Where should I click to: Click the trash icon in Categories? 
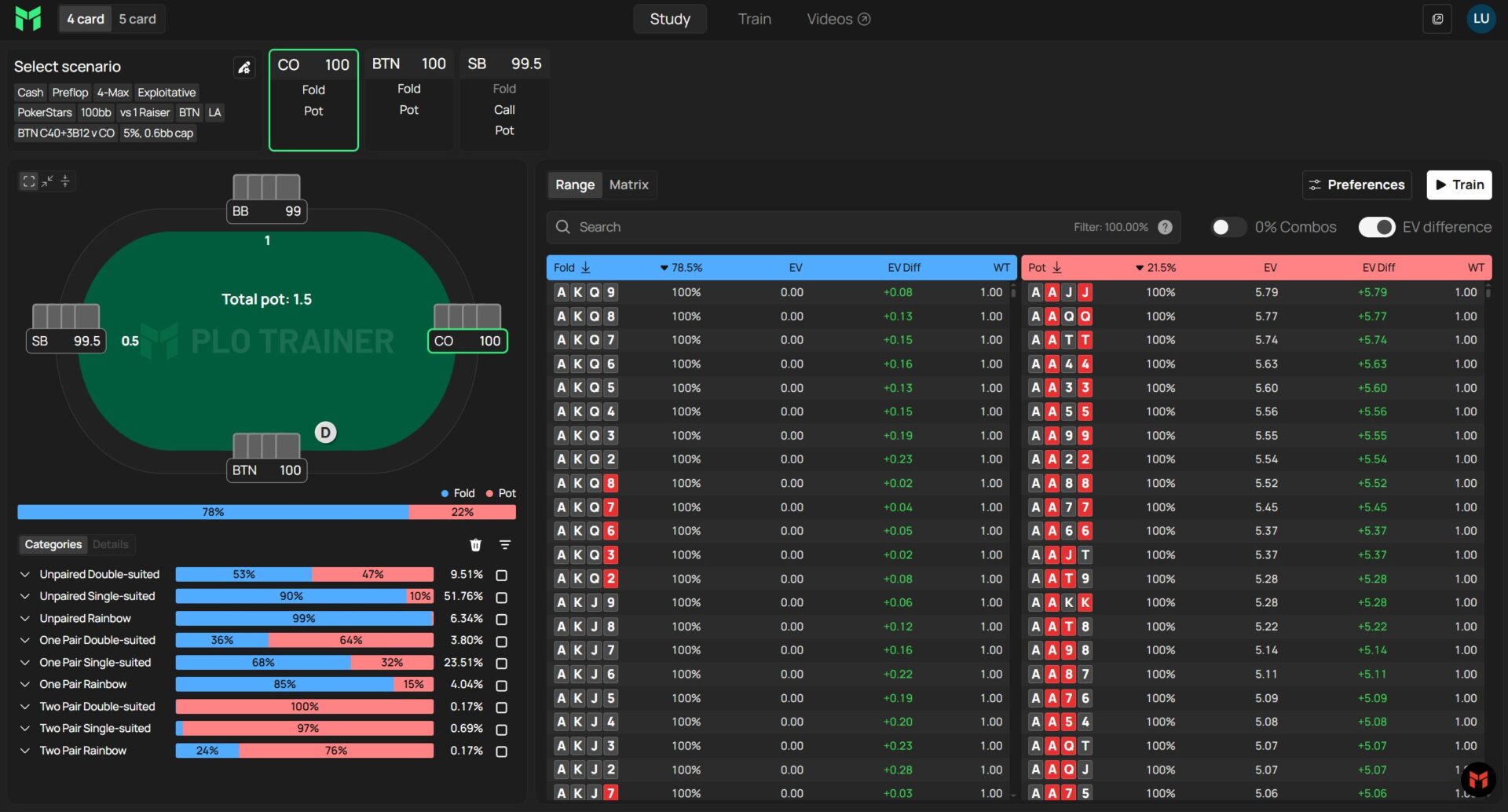click(475, 545)
